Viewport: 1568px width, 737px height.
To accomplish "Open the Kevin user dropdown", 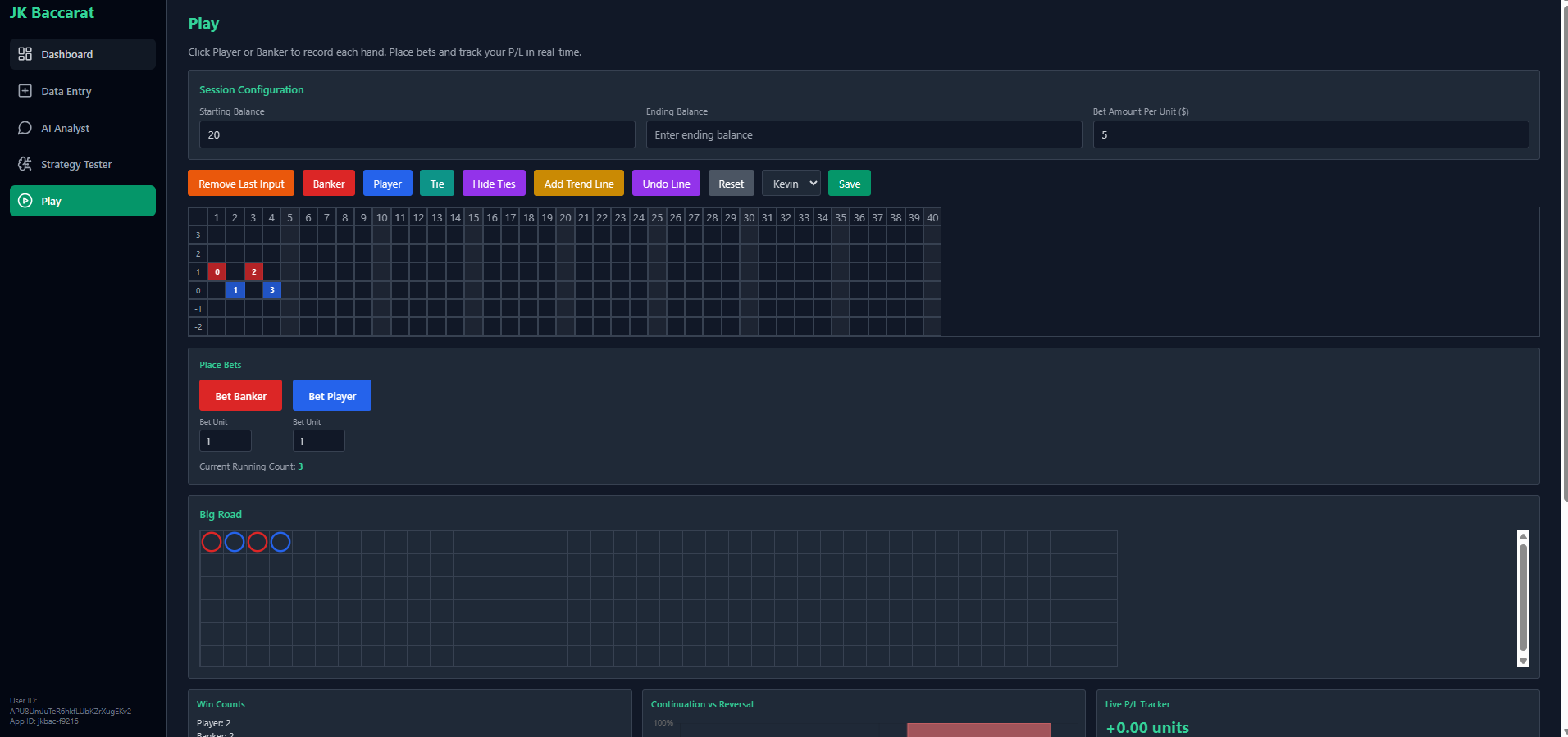I will pos(791,184).
